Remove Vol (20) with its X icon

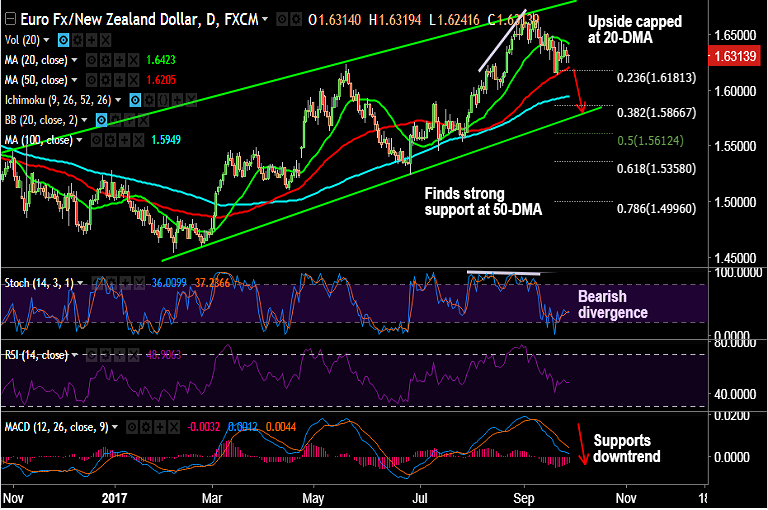(x=106, y=40)
